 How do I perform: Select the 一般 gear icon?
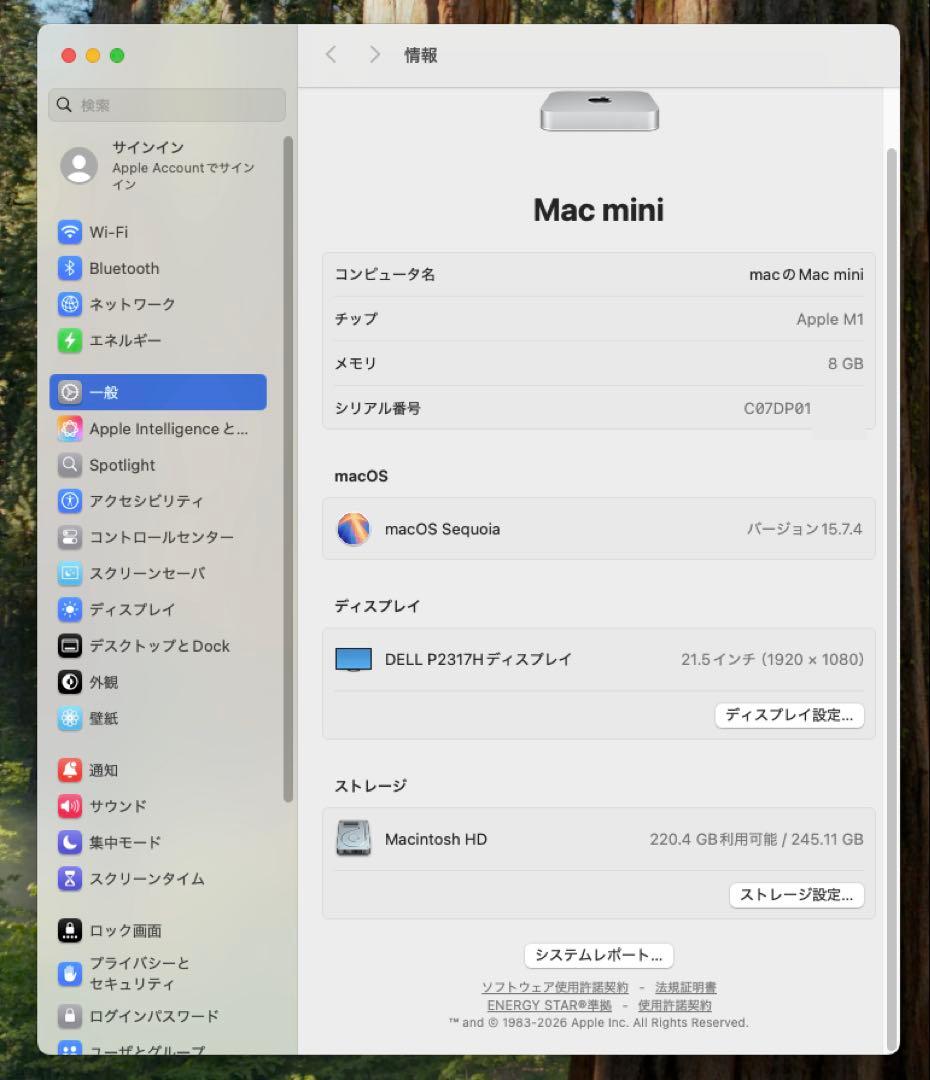click(x=70, y=392)
